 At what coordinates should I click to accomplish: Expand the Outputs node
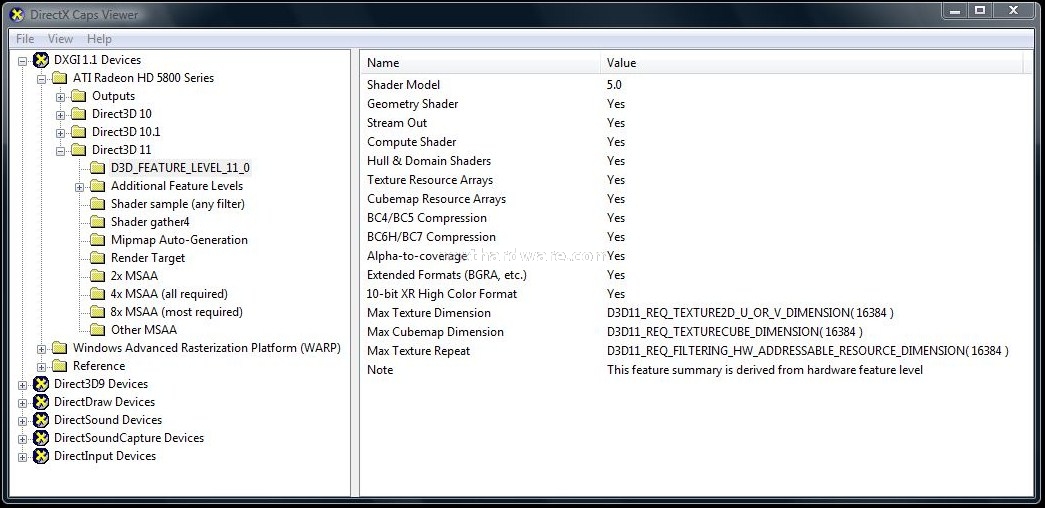click(61, 97)
